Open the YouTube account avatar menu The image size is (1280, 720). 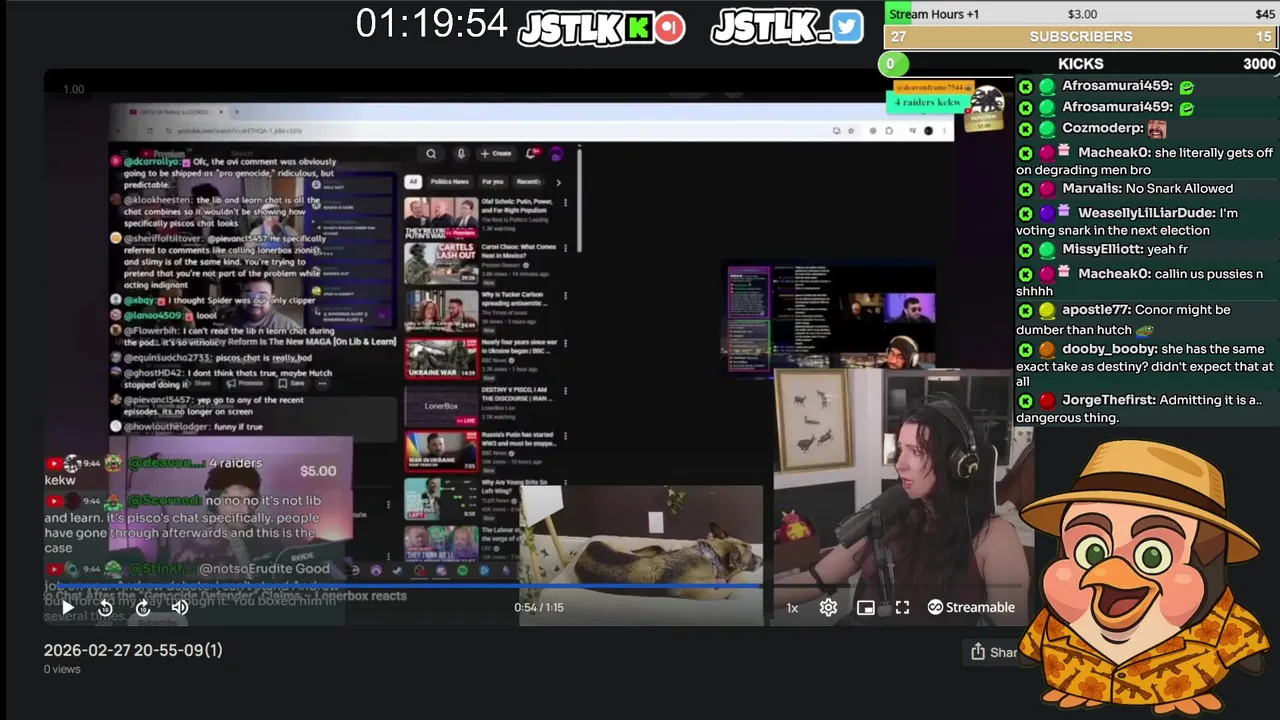click(556, 154)
